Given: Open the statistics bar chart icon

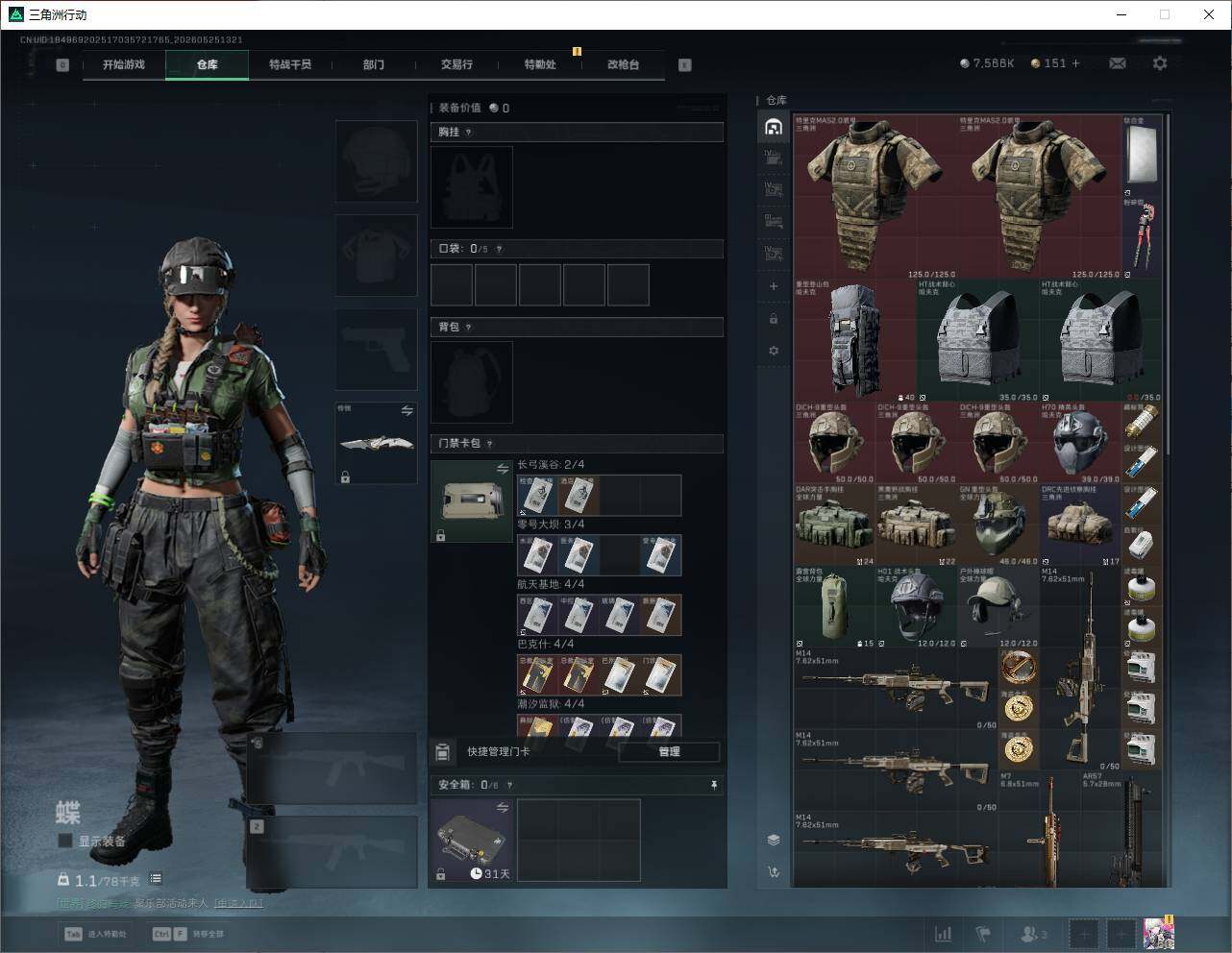Looking at the screenshot, I should pos(944,933).
